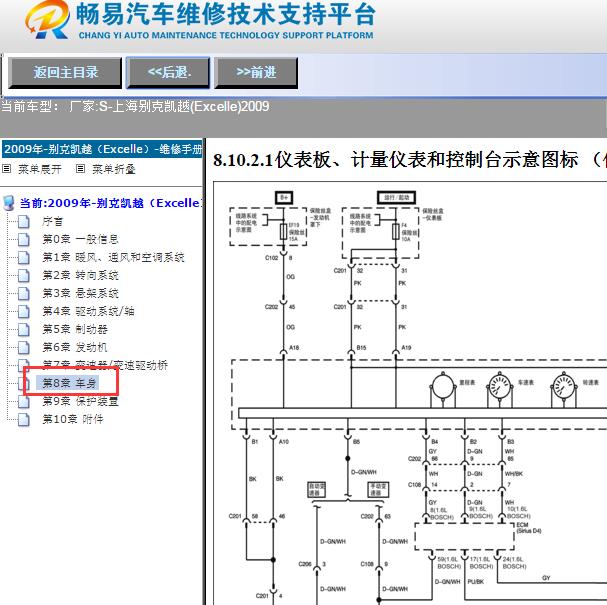The height and width of the screenshot is (605, 607).
Task: Click page icon beside 第10章 附件
Action: coord(24,420)
